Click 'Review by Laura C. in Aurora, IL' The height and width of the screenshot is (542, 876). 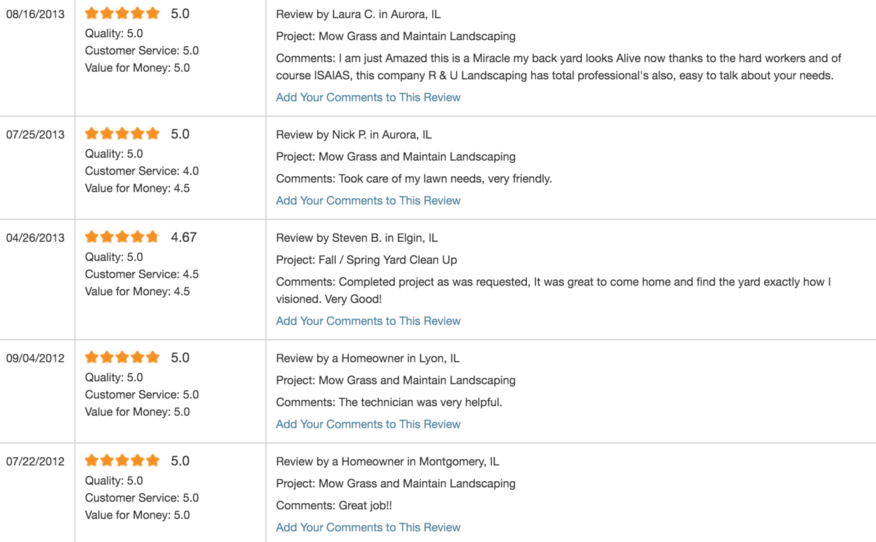(358, 15)
